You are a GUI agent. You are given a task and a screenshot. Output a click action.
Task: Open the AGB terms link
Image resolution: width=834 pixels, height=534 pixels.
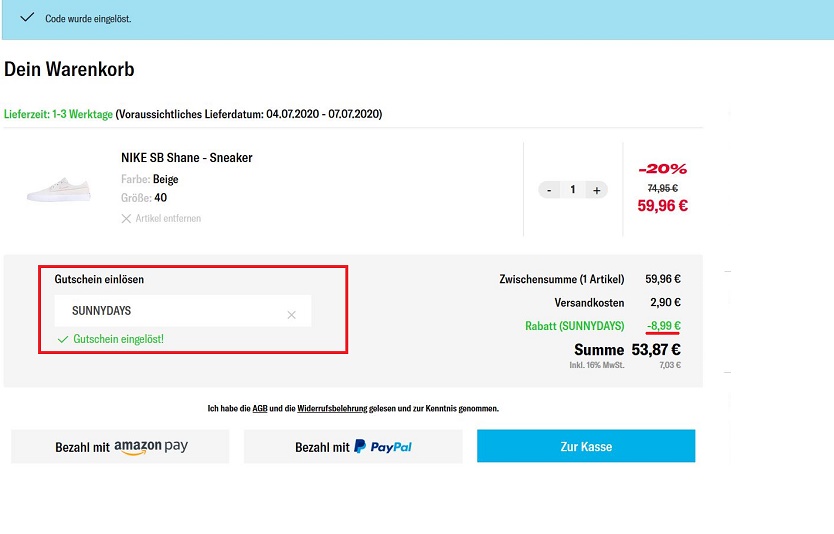click(260, 408)
